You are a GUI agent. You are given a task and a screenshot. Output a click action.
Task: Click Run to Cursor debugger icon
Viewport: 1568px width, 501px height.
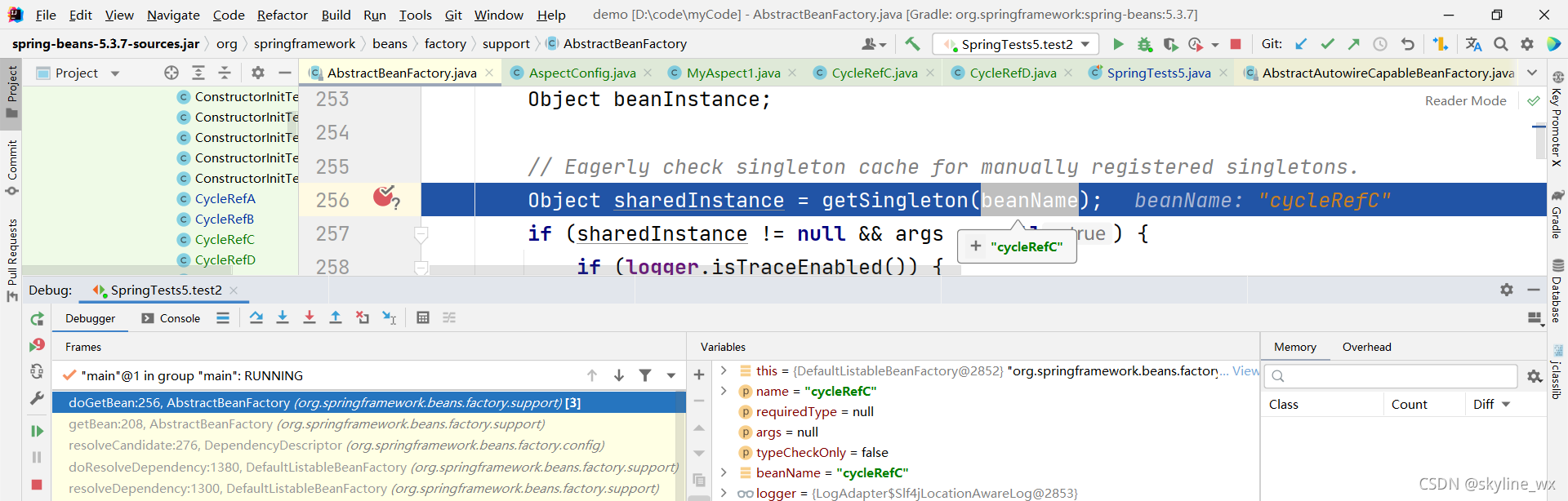390,317
